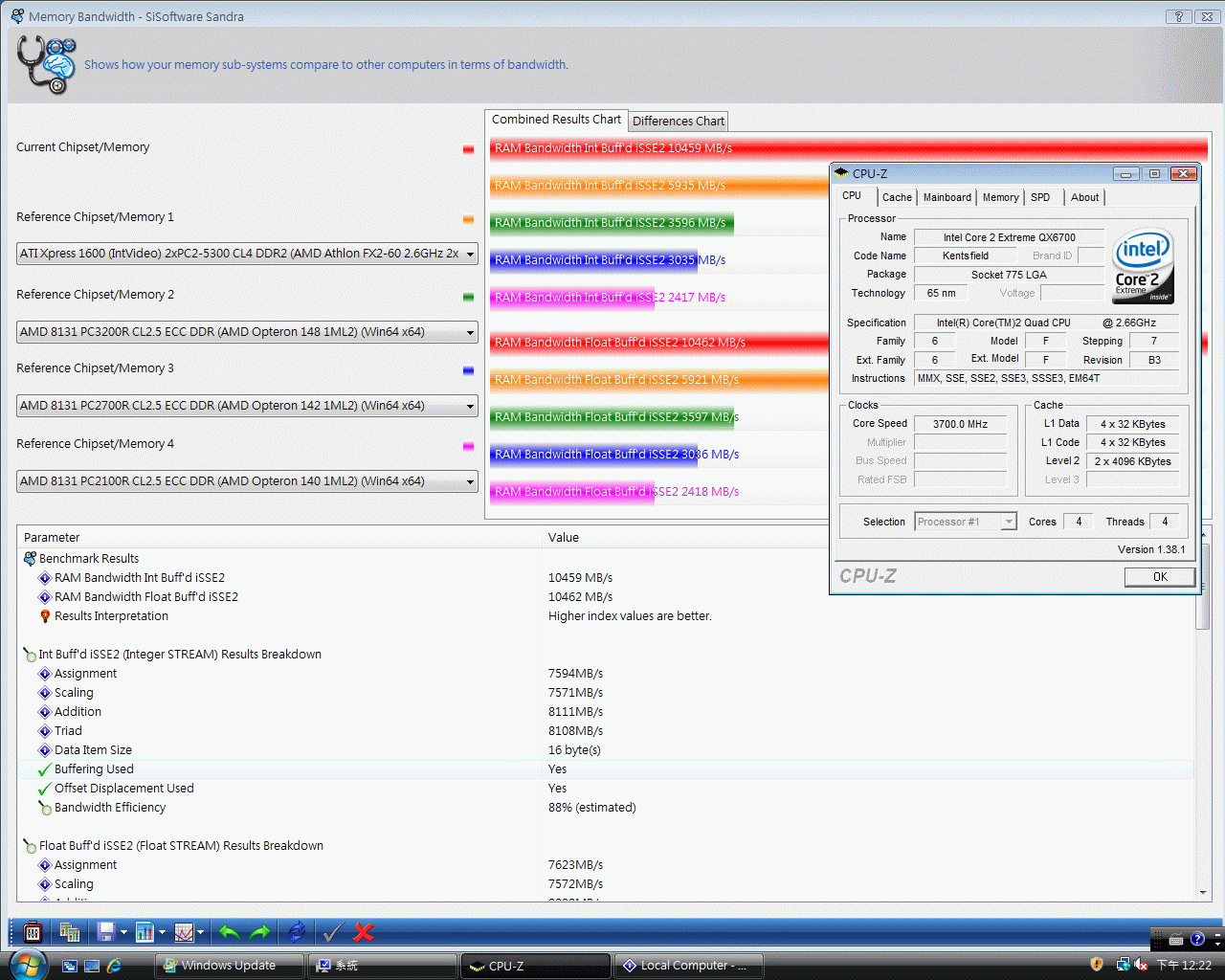Open Processor #1 selection dropdown in CPU-Z
Viewport: 1225px width, 980px height.
(966, 522)
